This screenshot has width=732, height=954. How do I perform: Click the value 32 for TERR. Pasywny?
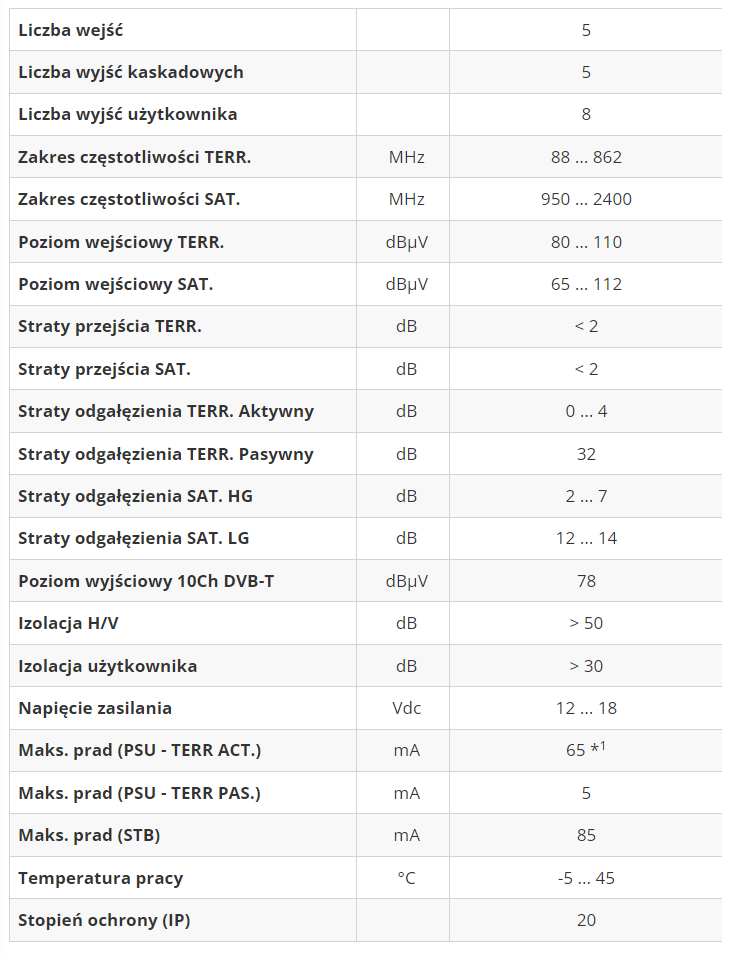(586, 454)
